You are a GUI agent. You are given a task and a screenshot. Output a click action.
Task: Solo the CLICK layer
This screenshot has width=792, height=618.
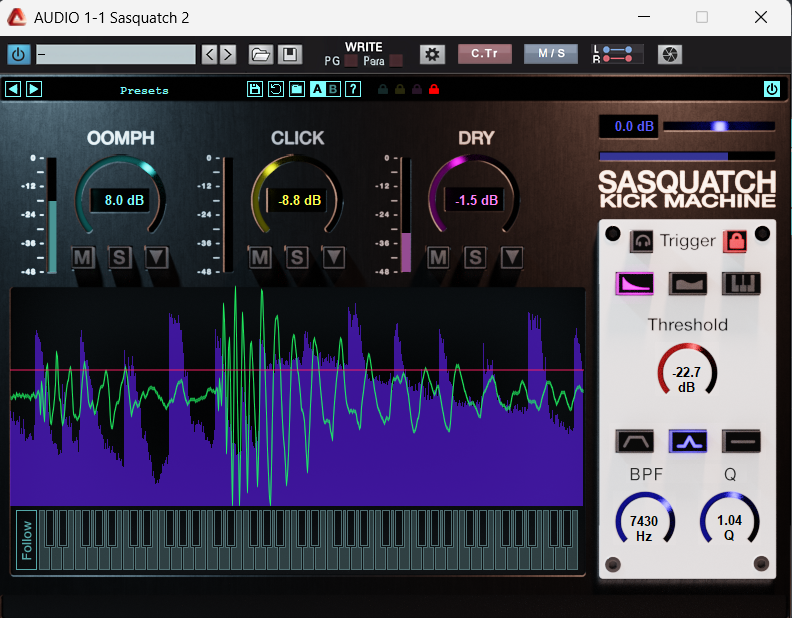(x=297, y=258)
